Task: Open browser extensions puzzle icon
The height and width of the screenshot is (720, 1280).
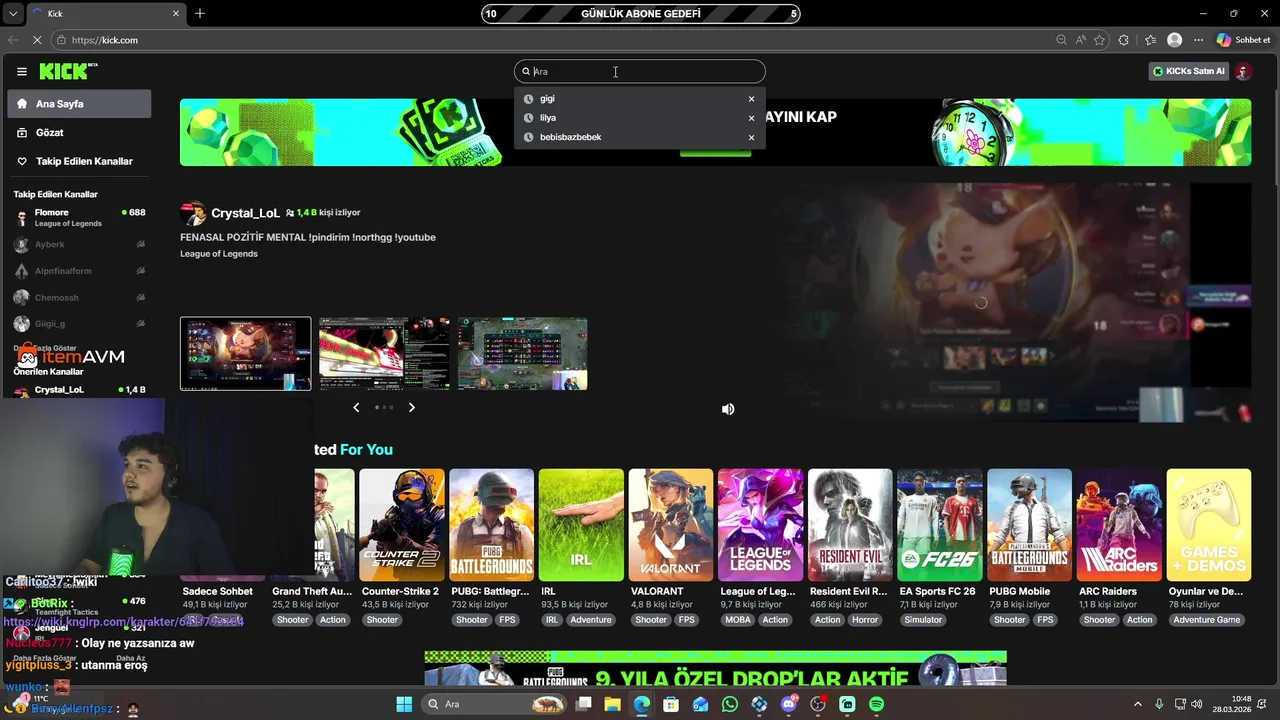Action: [1124, 40]
